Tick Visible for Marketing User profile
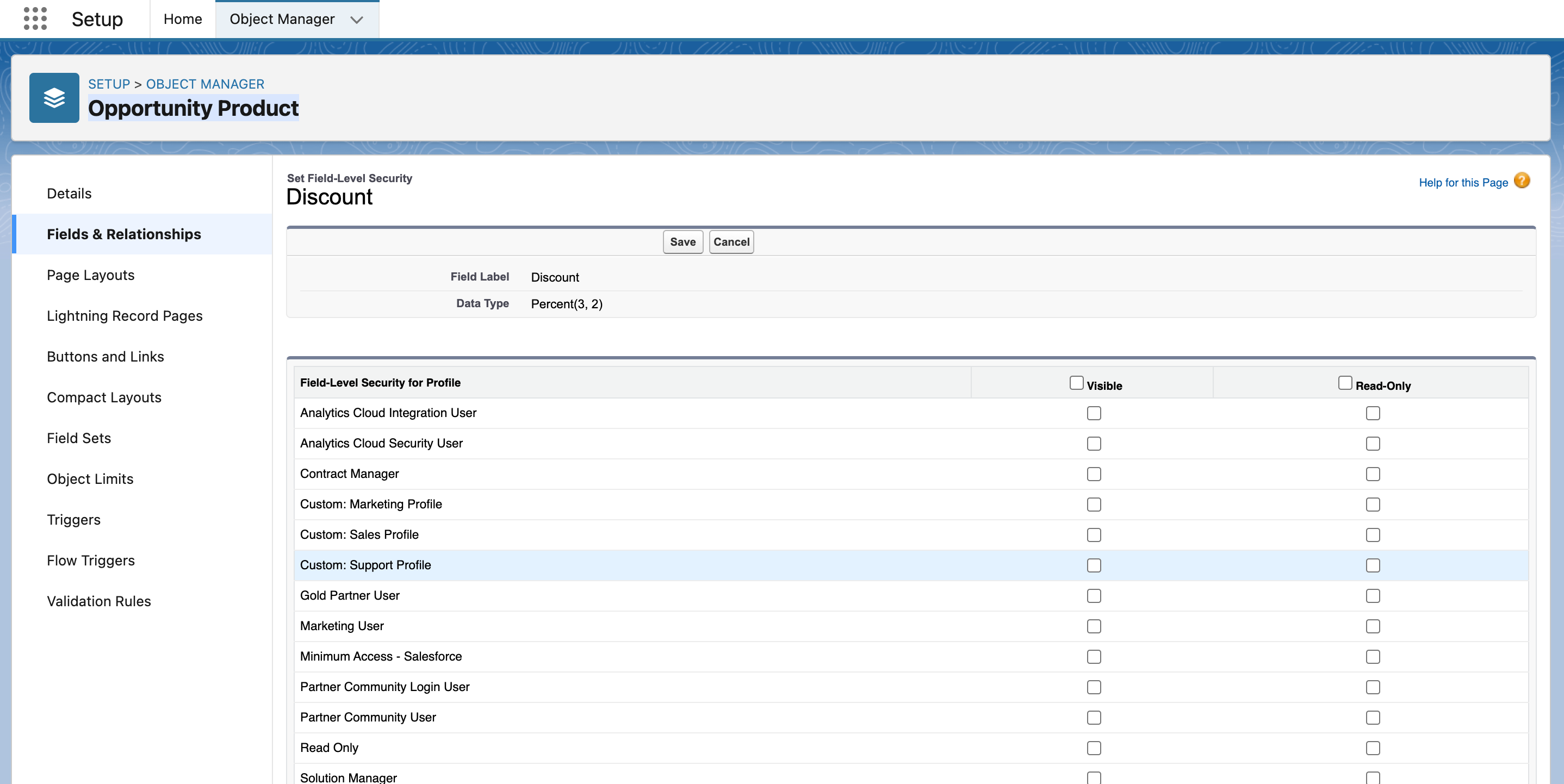The image size is (1564, 784). click(1094, 626)
